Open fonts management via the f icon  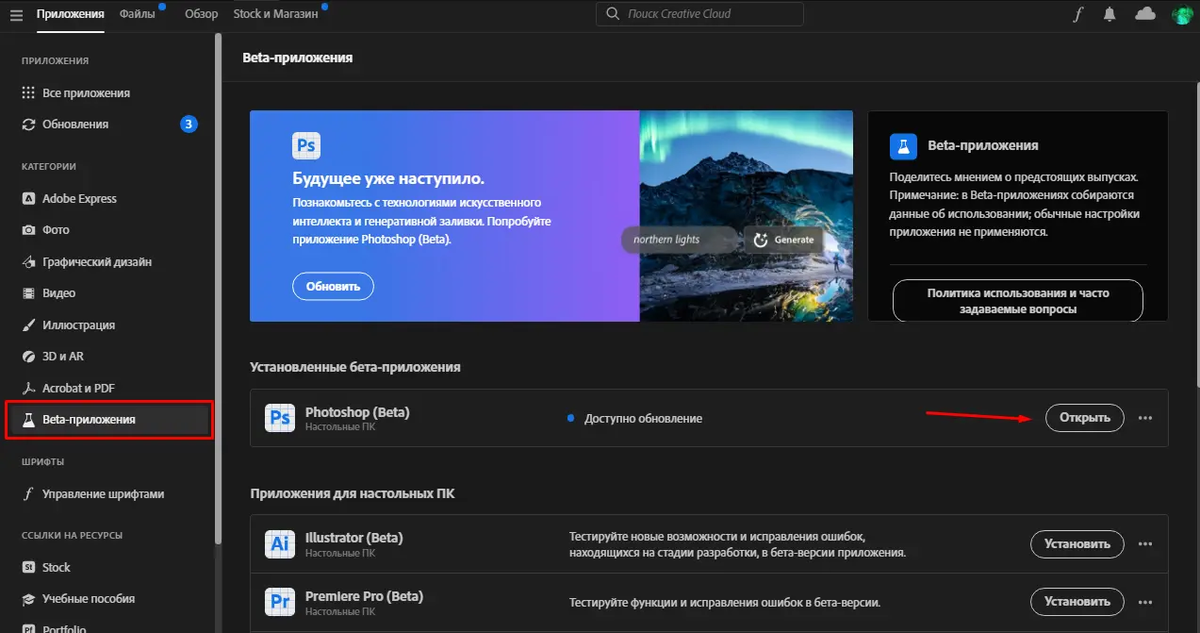pos(1076,14)
